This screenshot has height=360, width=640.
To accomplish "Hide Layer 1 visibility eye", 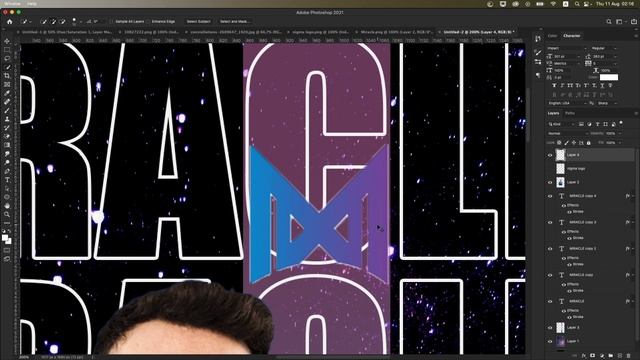I will [x=550, y=341].
